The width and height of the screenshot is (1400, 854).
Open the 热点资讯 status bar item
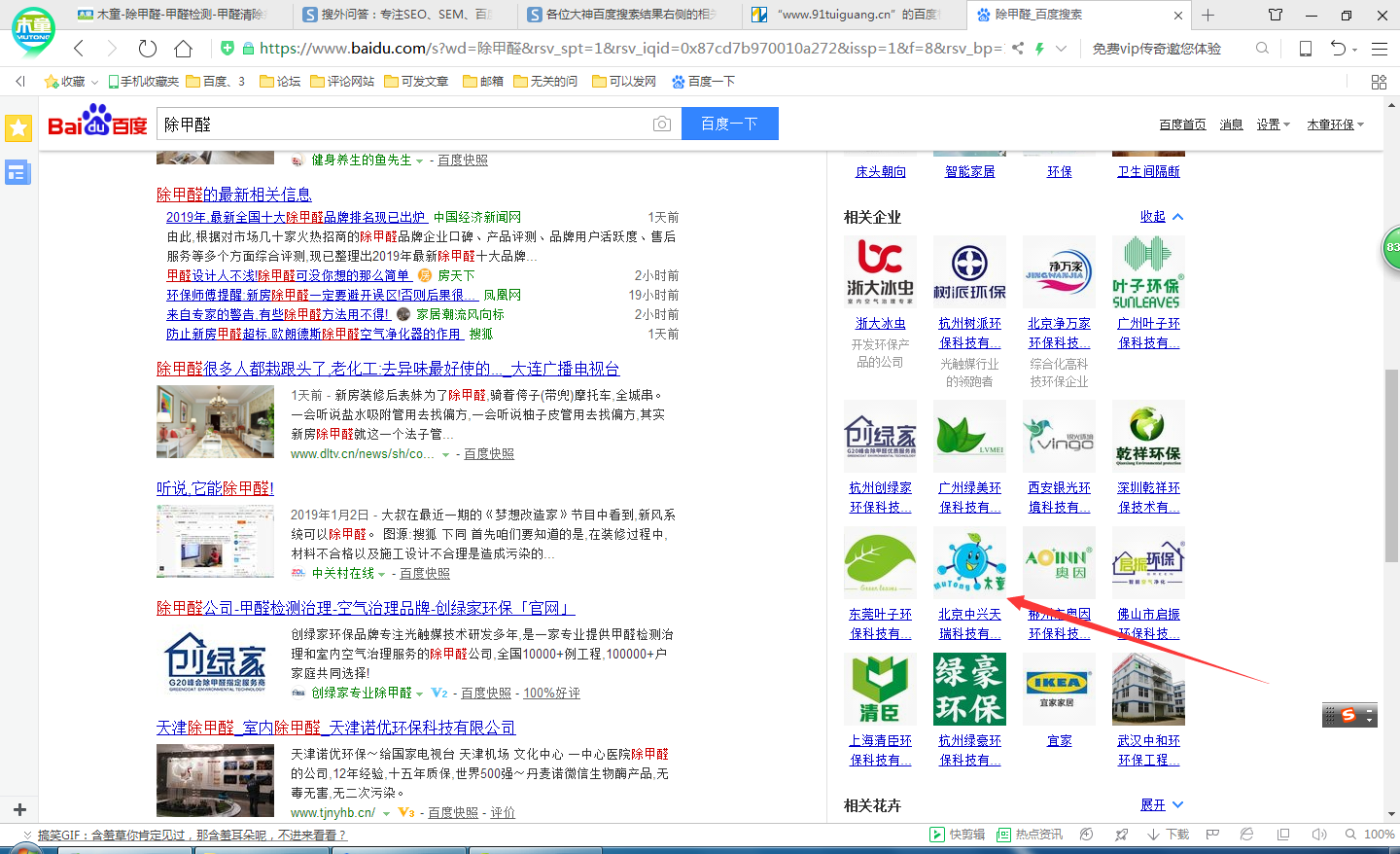pyautogui.click(x=1030, y=835)
